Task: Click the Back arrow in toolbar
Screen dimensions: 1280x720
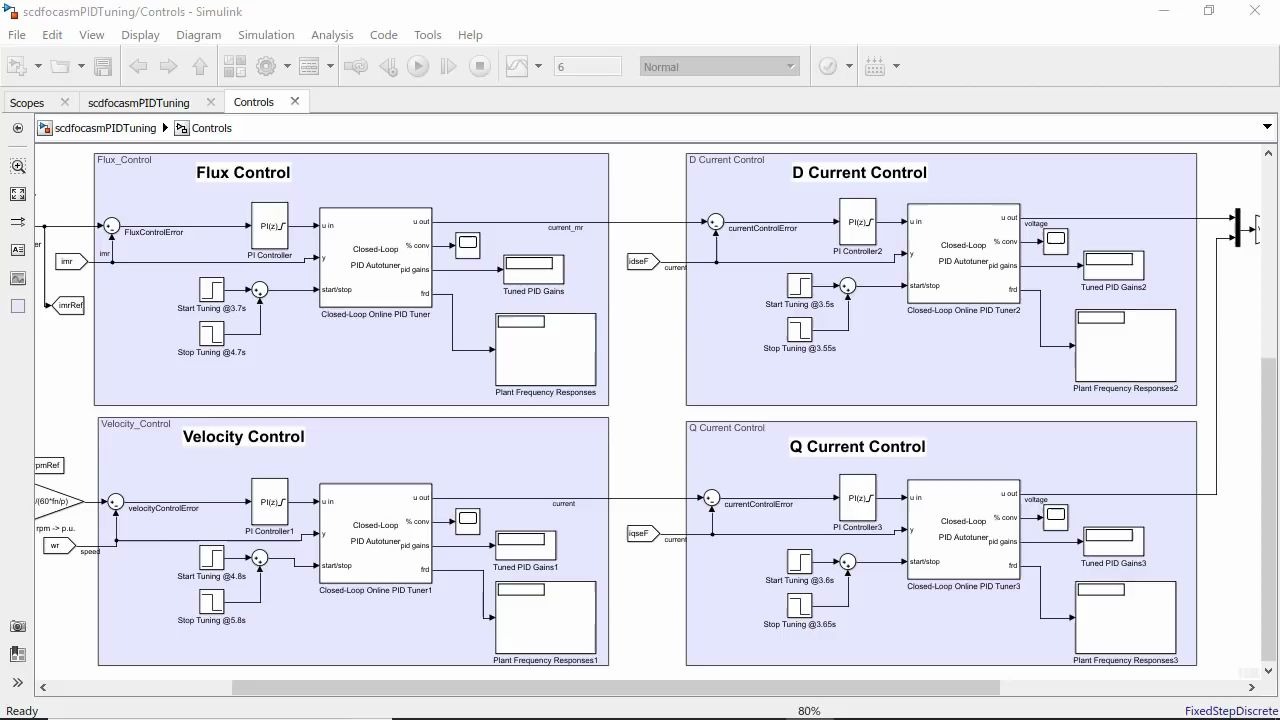Action: tap(139, 66)
